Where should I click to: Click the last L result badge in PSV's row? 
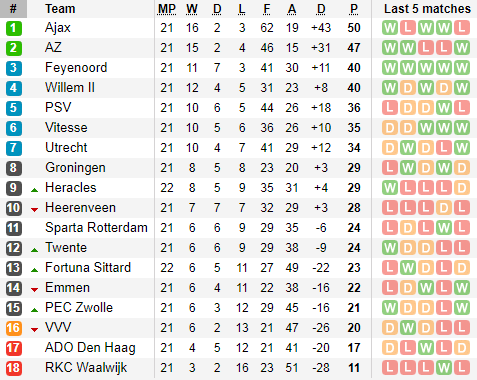(x=462, y=108)
